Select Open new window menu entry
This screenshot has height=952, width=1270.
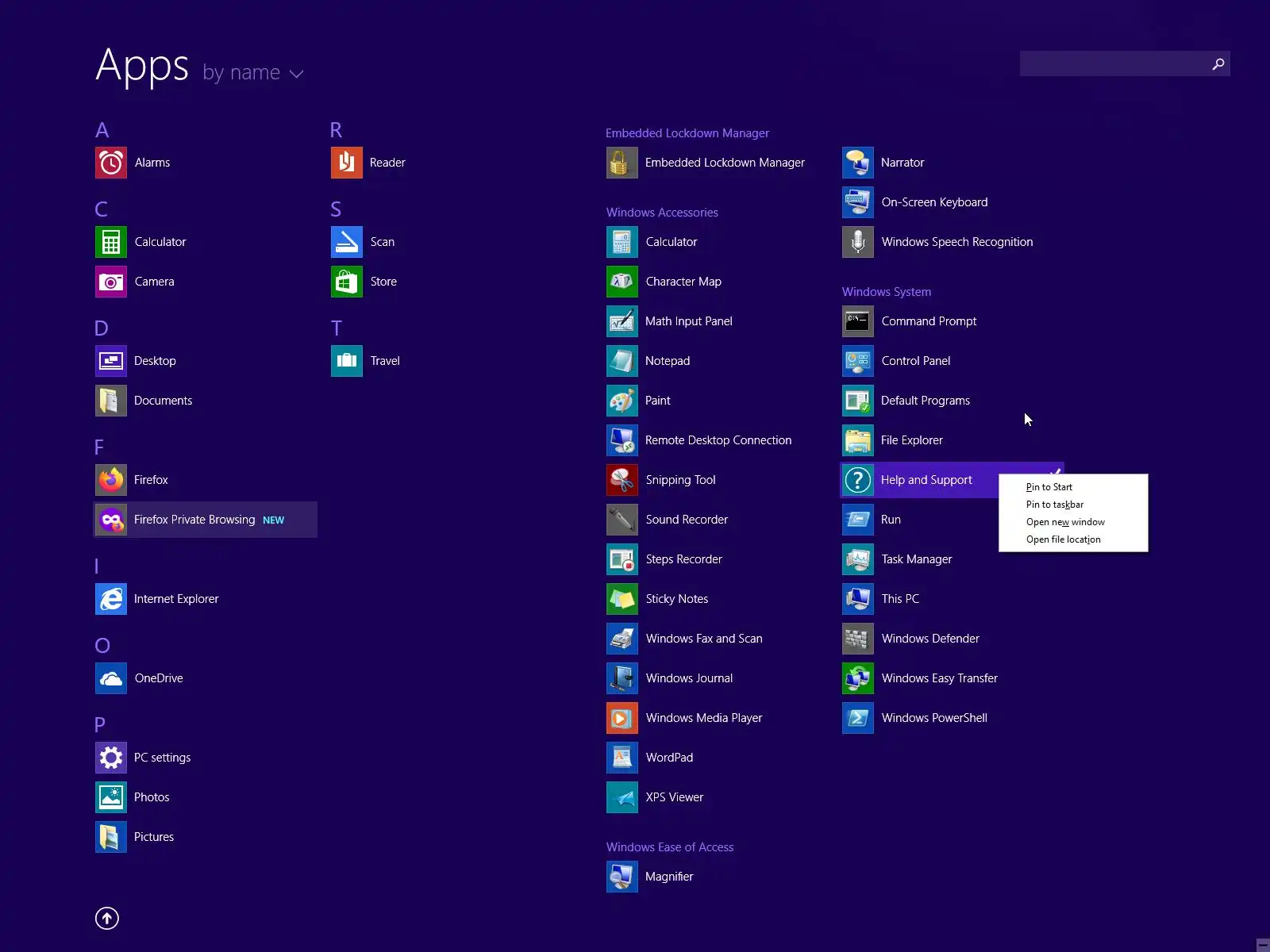point(1073,522)
